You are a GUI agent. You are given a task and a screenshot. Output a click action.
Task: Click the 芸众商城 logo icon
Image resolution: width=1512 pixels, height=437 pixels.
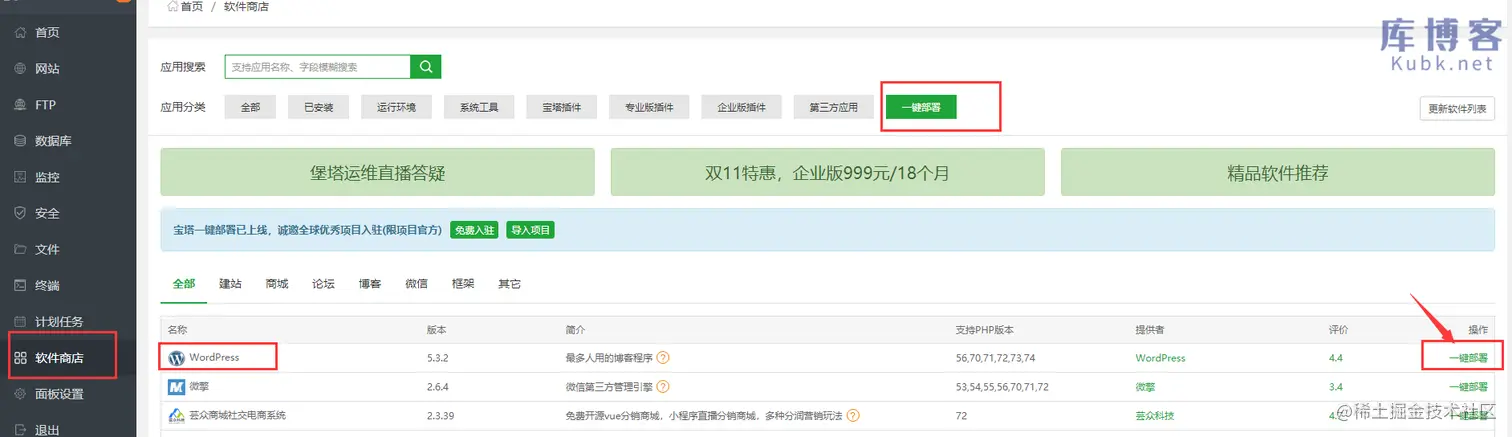176,415
